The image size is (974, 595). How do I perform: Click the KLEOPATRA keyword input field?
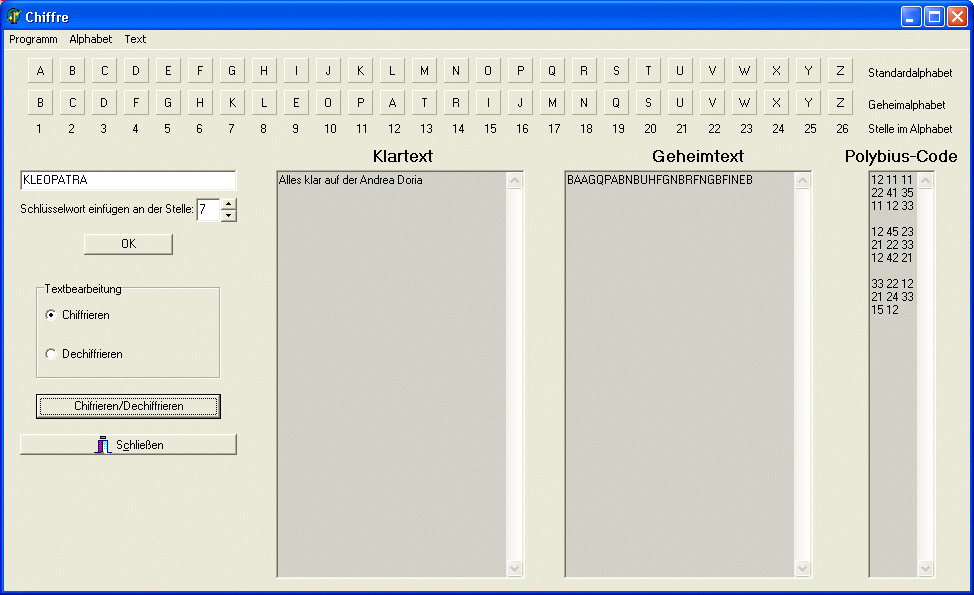[x=128, y=180]
